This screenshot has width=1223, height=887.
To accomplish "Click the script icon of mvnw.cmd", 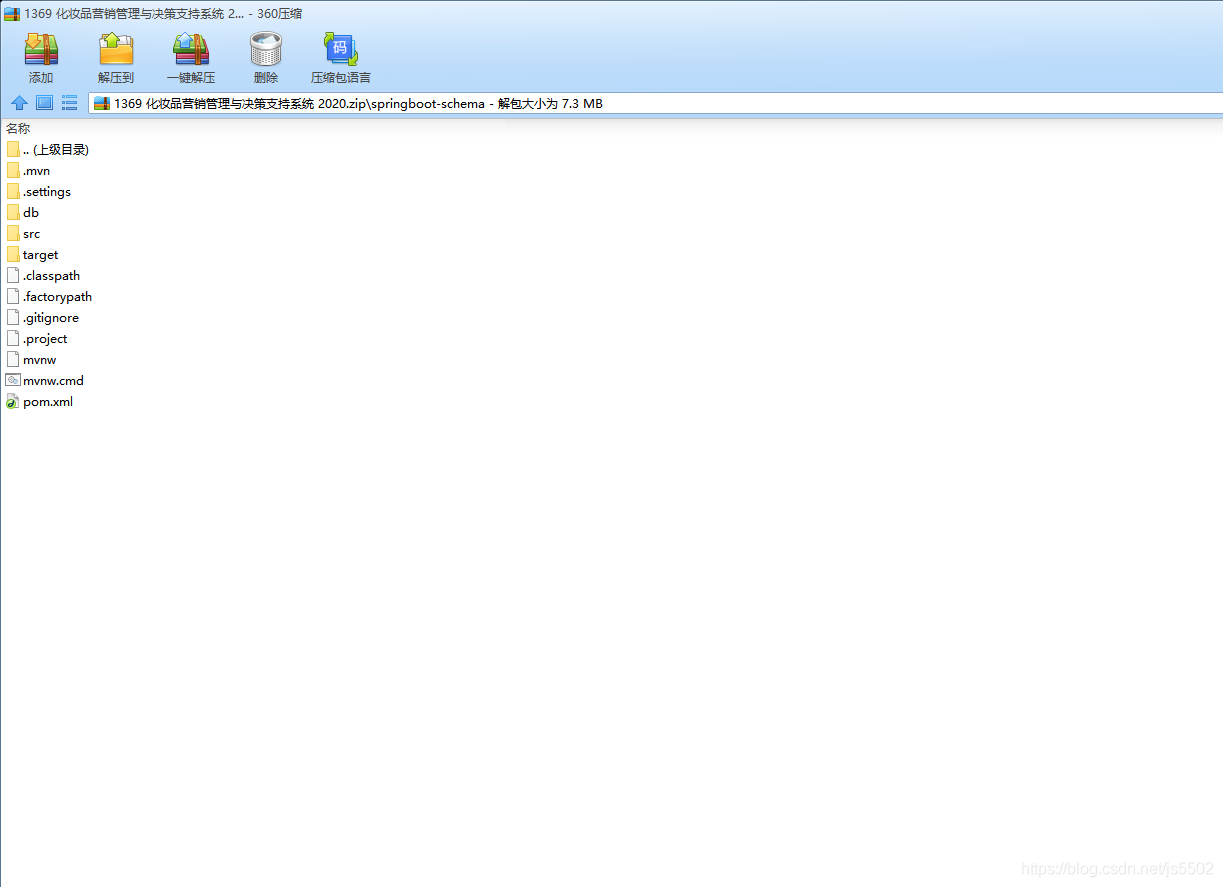I will 13,380.
